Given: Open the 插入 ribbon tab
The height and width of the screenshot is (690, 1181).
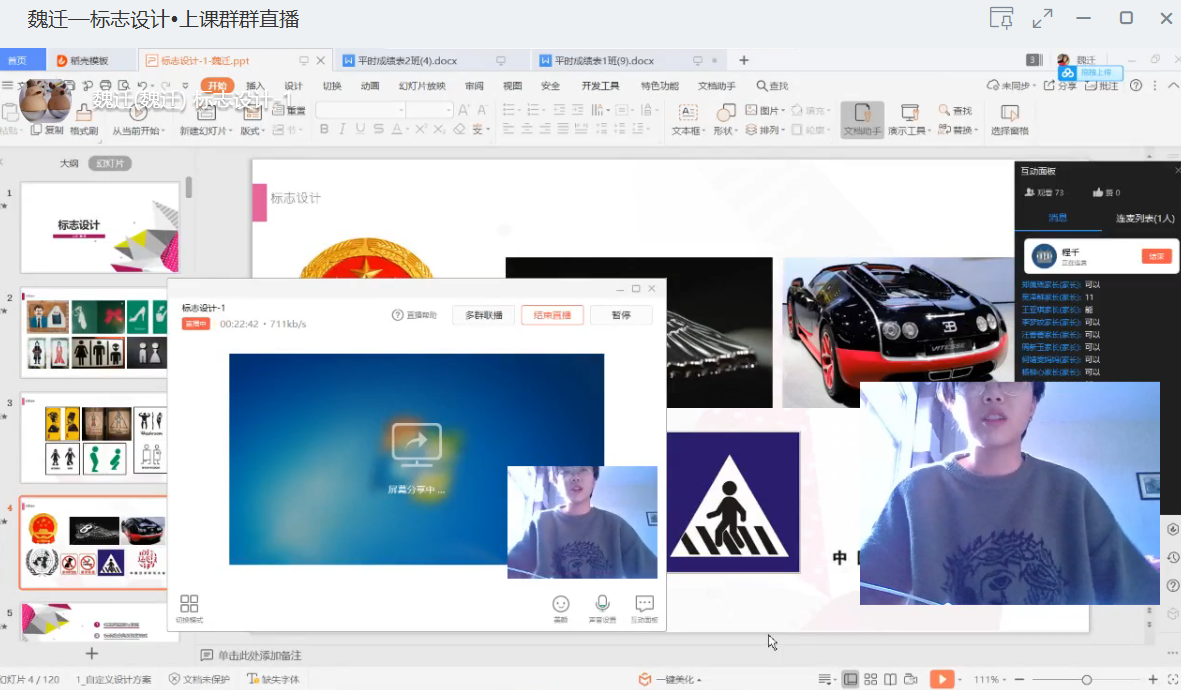Looking at the screenshot, I should 256,86.
